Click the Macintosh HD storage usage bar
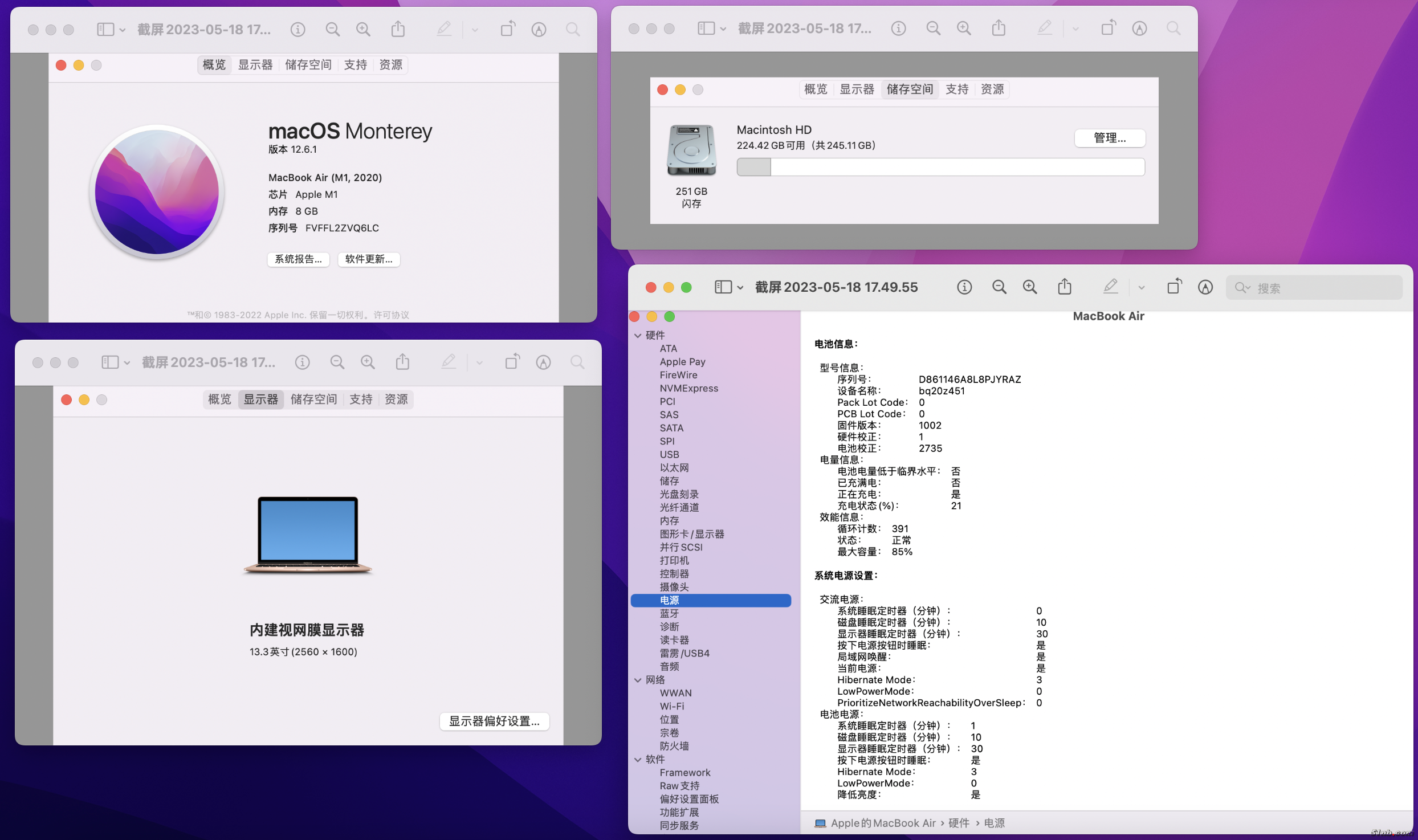Screen dimensions: 1418x840 tap(940, 167)
